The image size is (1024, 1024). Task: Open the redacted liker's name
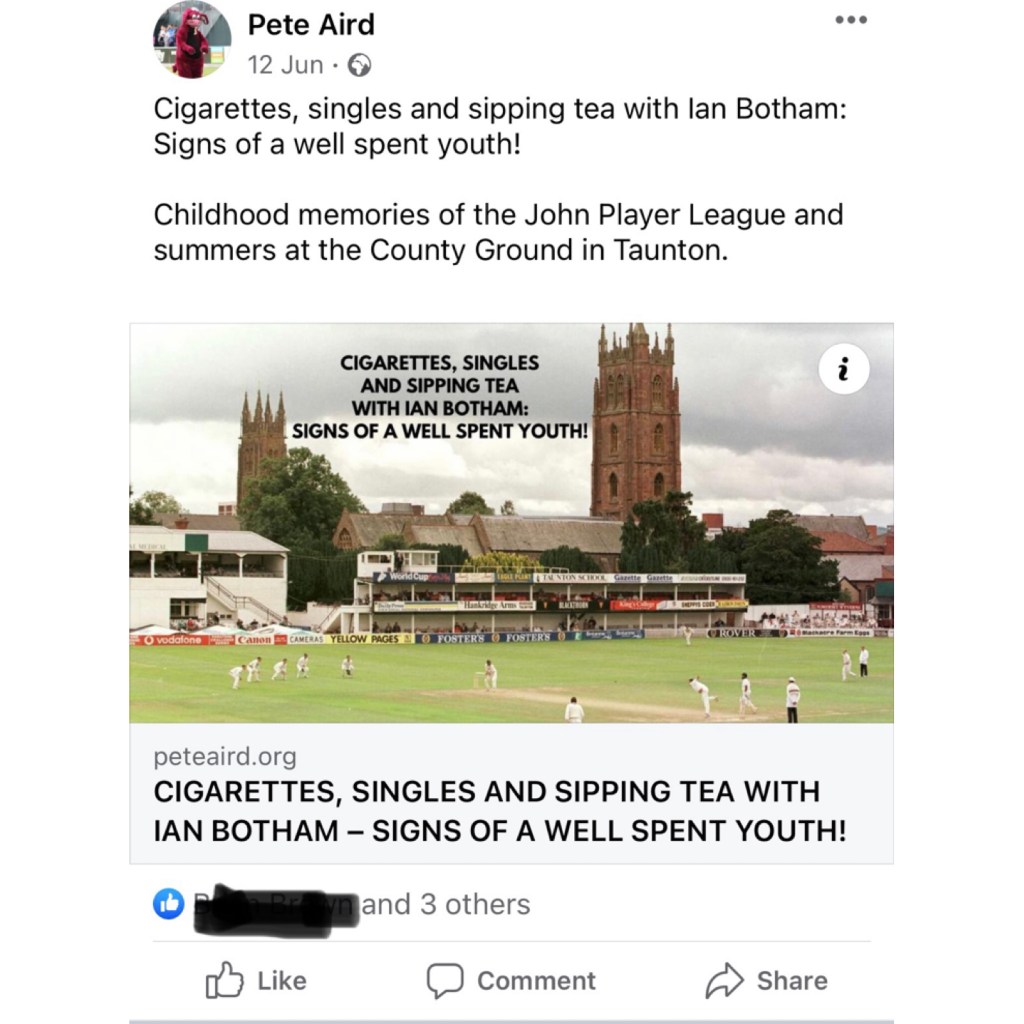(273, 906)
